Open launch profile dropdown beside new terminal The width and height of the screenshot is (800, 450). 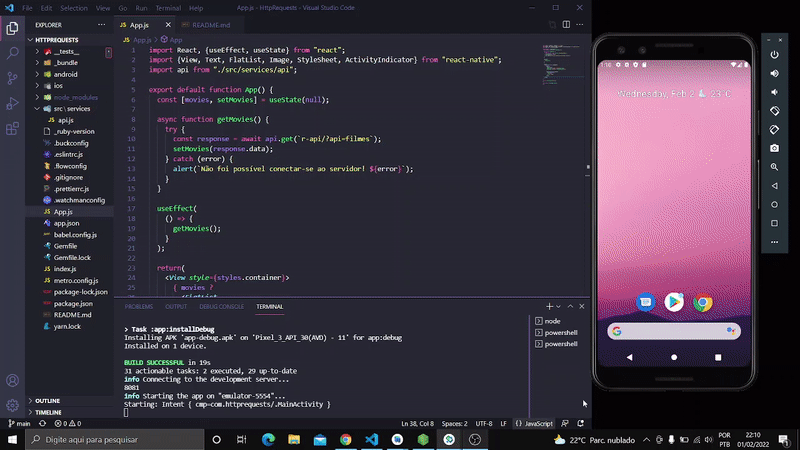point(558,307)
